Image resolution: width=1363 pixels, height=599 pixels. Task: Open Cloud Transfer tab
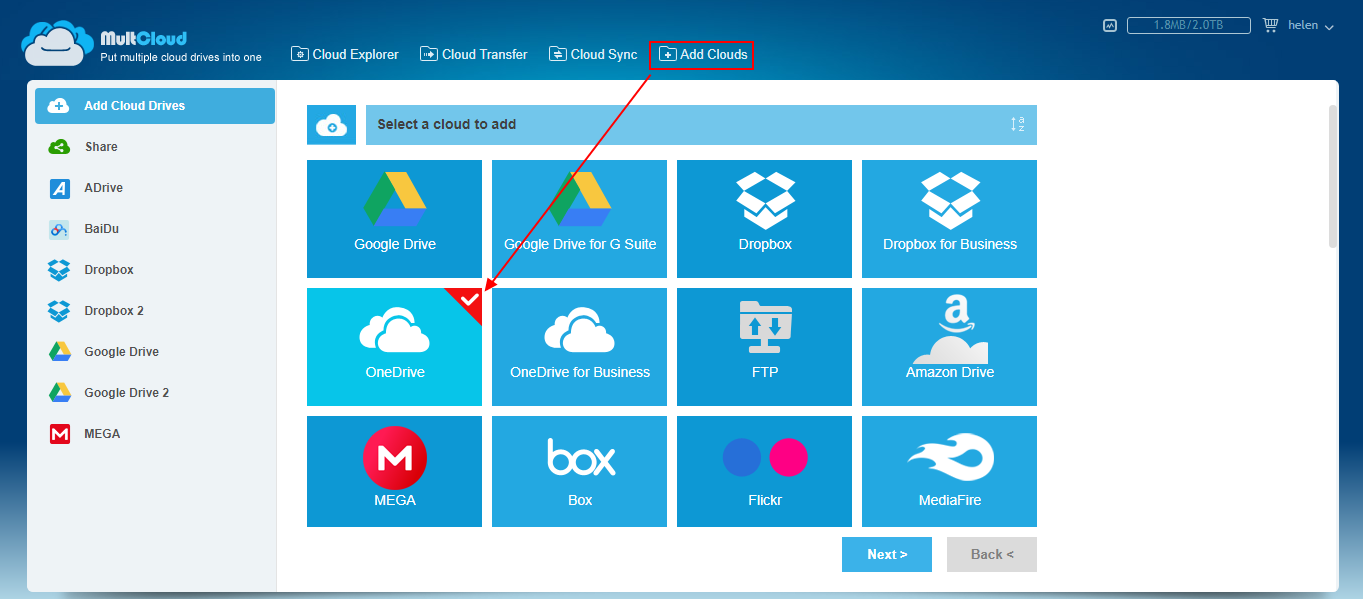click(474, 55)
